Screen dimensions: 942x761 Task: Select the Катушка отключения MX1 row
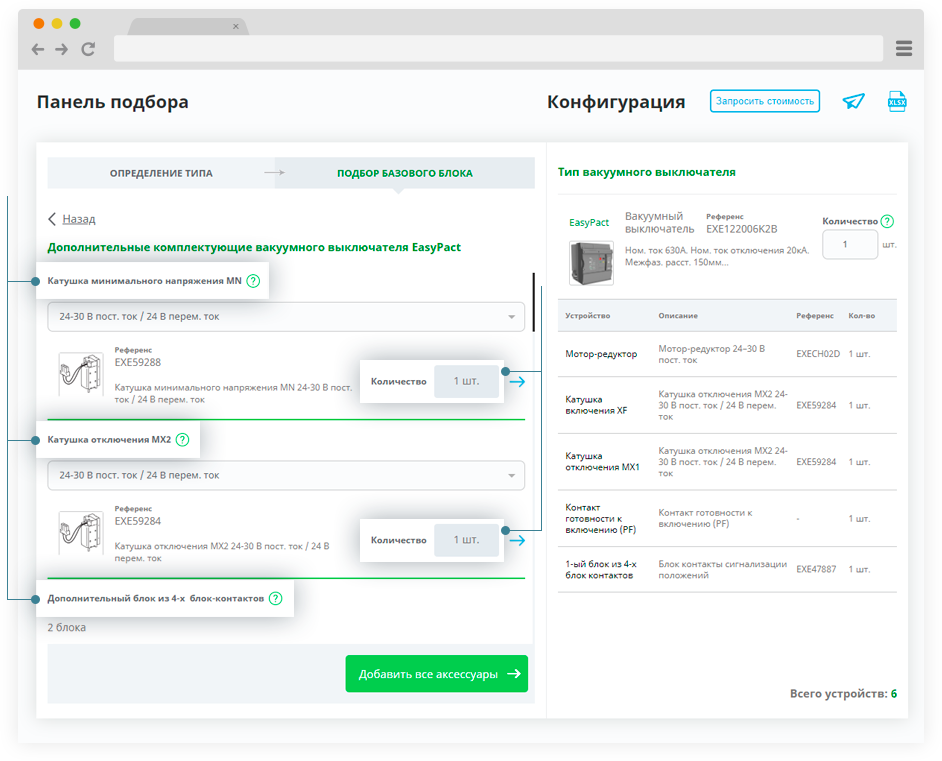(x=727, y=462)
